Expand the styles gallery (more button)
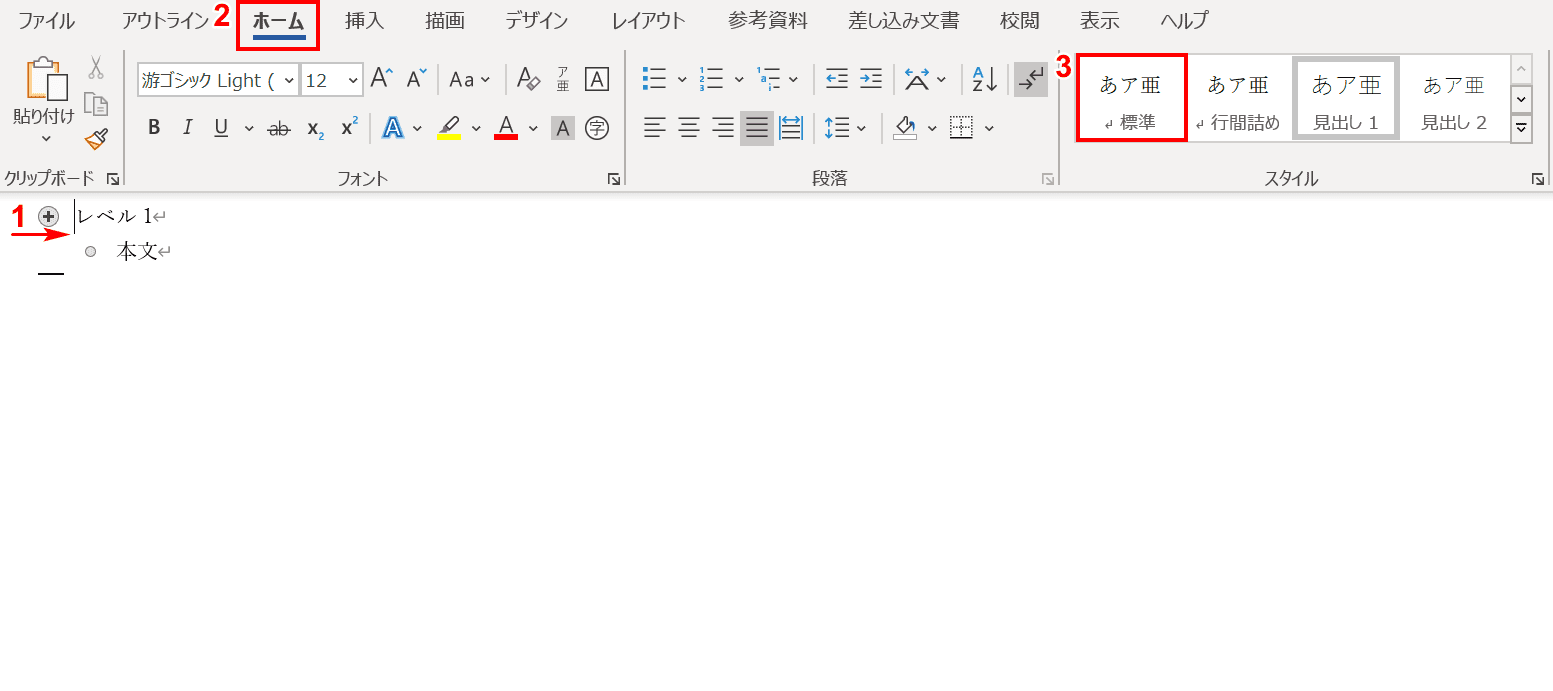The image size is (1553, 691). coord(1521,128)
